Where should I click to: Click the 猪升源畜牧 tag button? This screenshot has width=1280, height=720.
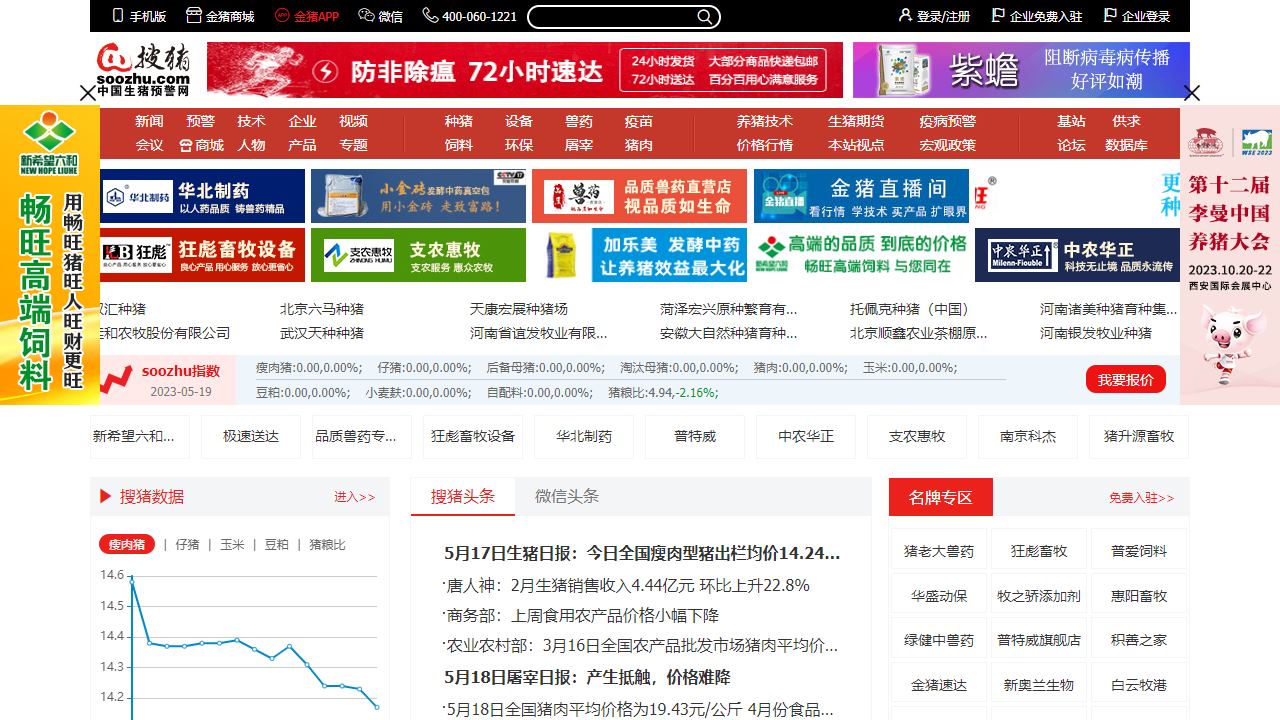(1139, 437)
